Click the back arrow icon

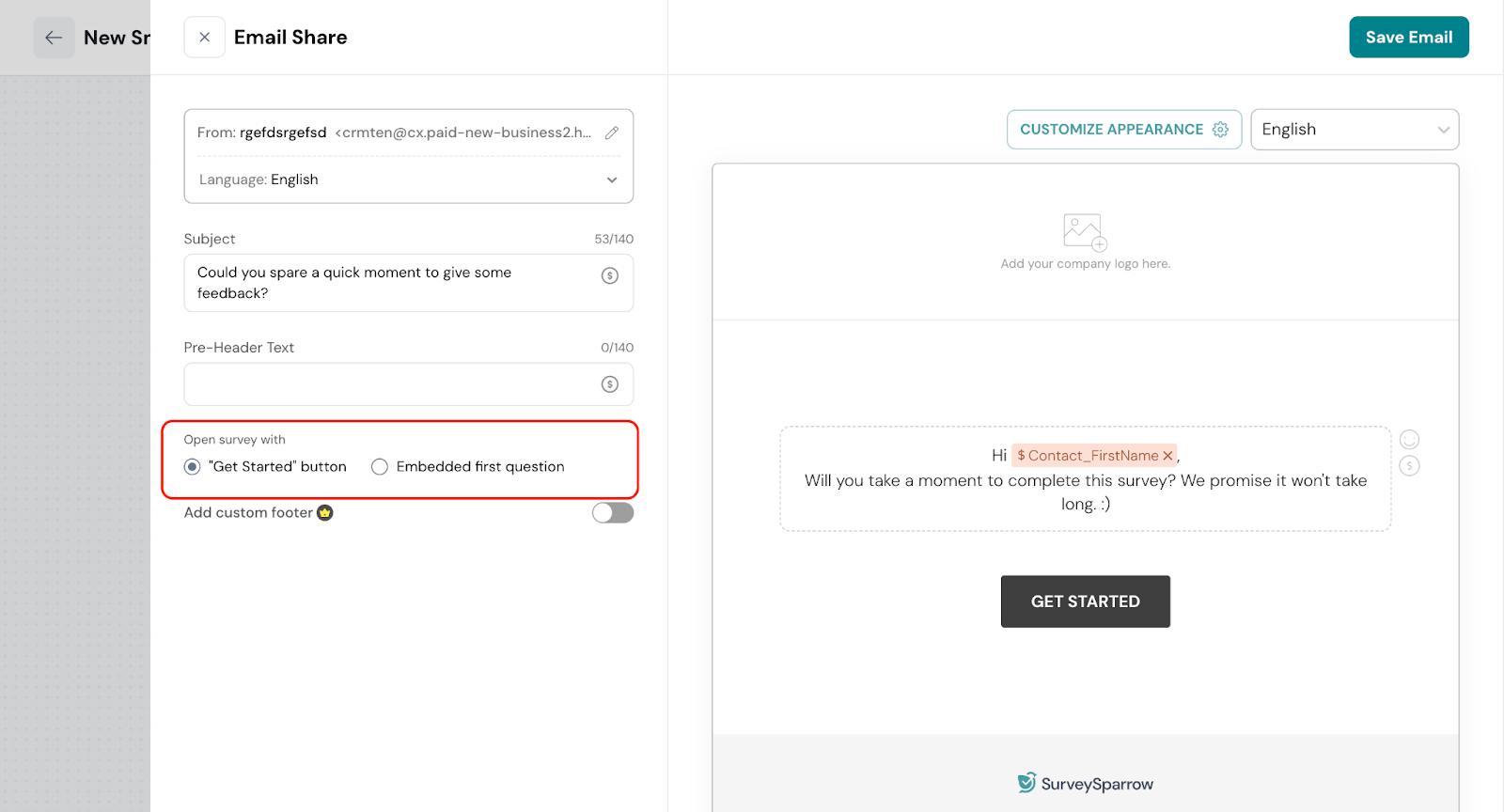(54, 38)
